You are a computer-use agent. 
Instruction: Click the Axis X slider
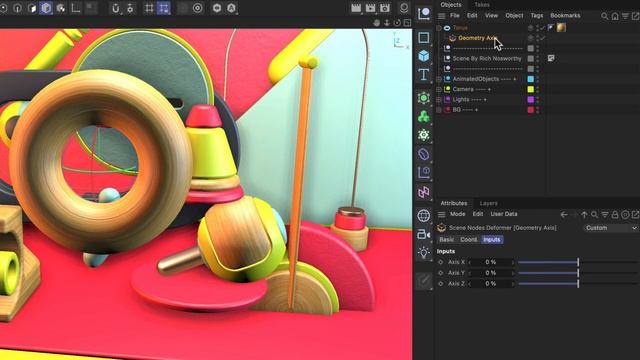(578, 262)
